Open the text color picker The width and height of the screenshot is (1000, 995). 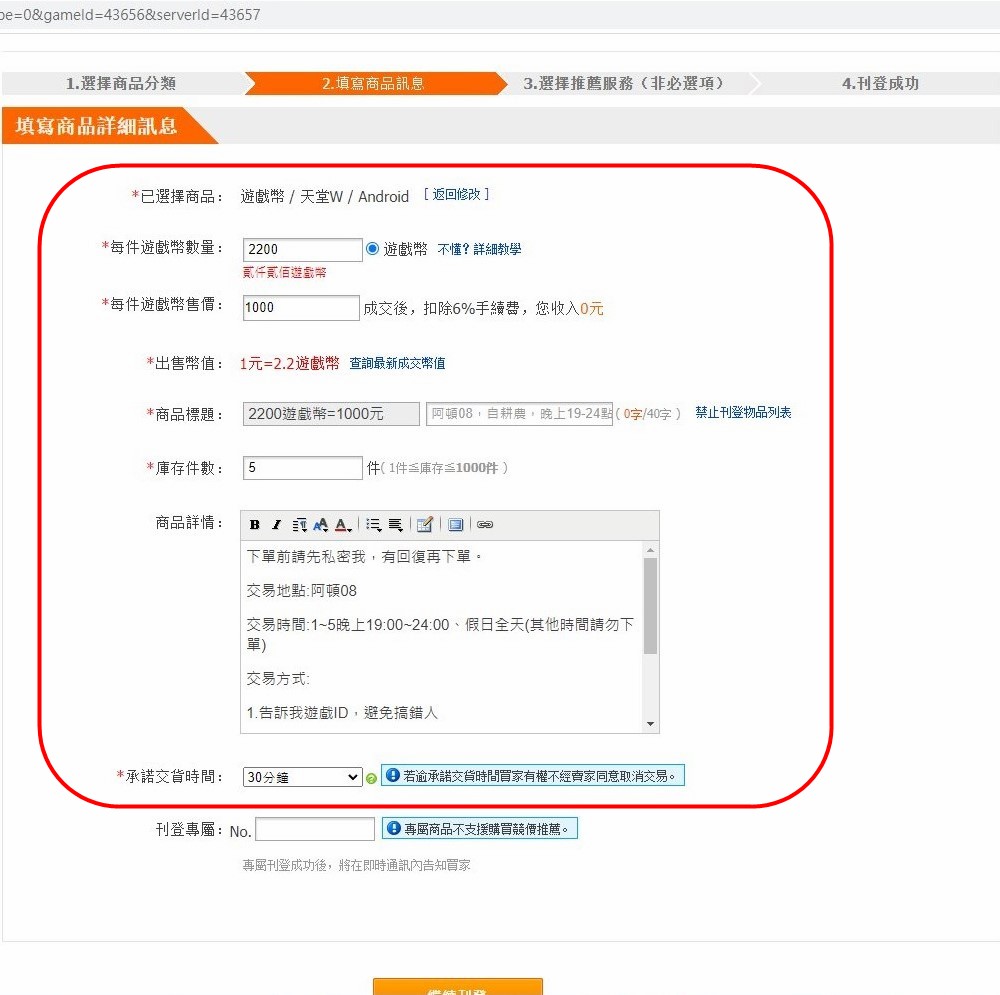click(x=343, y=525)
